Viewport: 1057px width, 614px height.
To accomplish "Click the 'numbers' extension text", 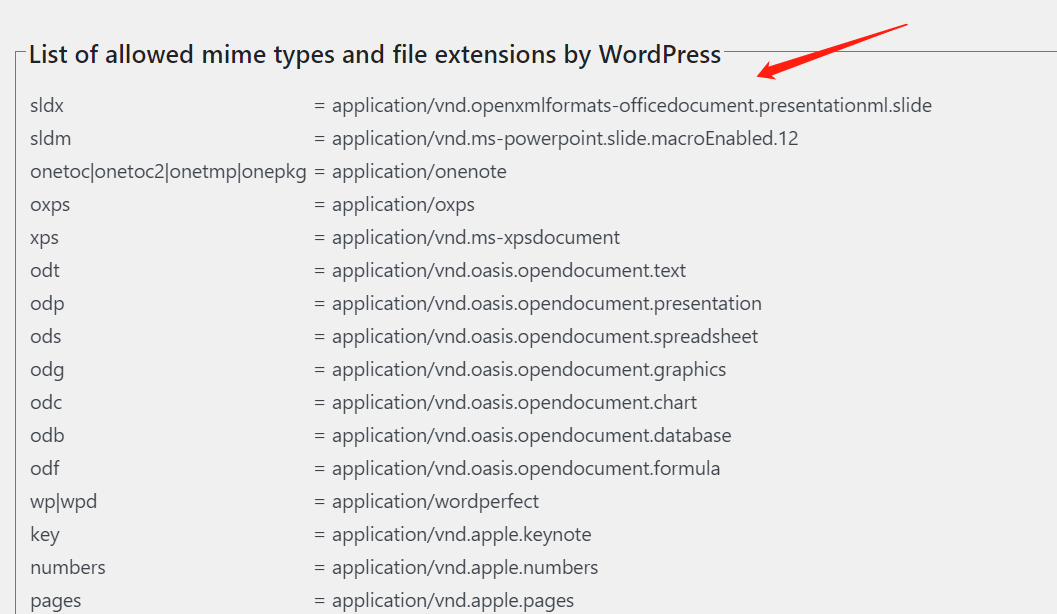I will [x=67, y=568].
